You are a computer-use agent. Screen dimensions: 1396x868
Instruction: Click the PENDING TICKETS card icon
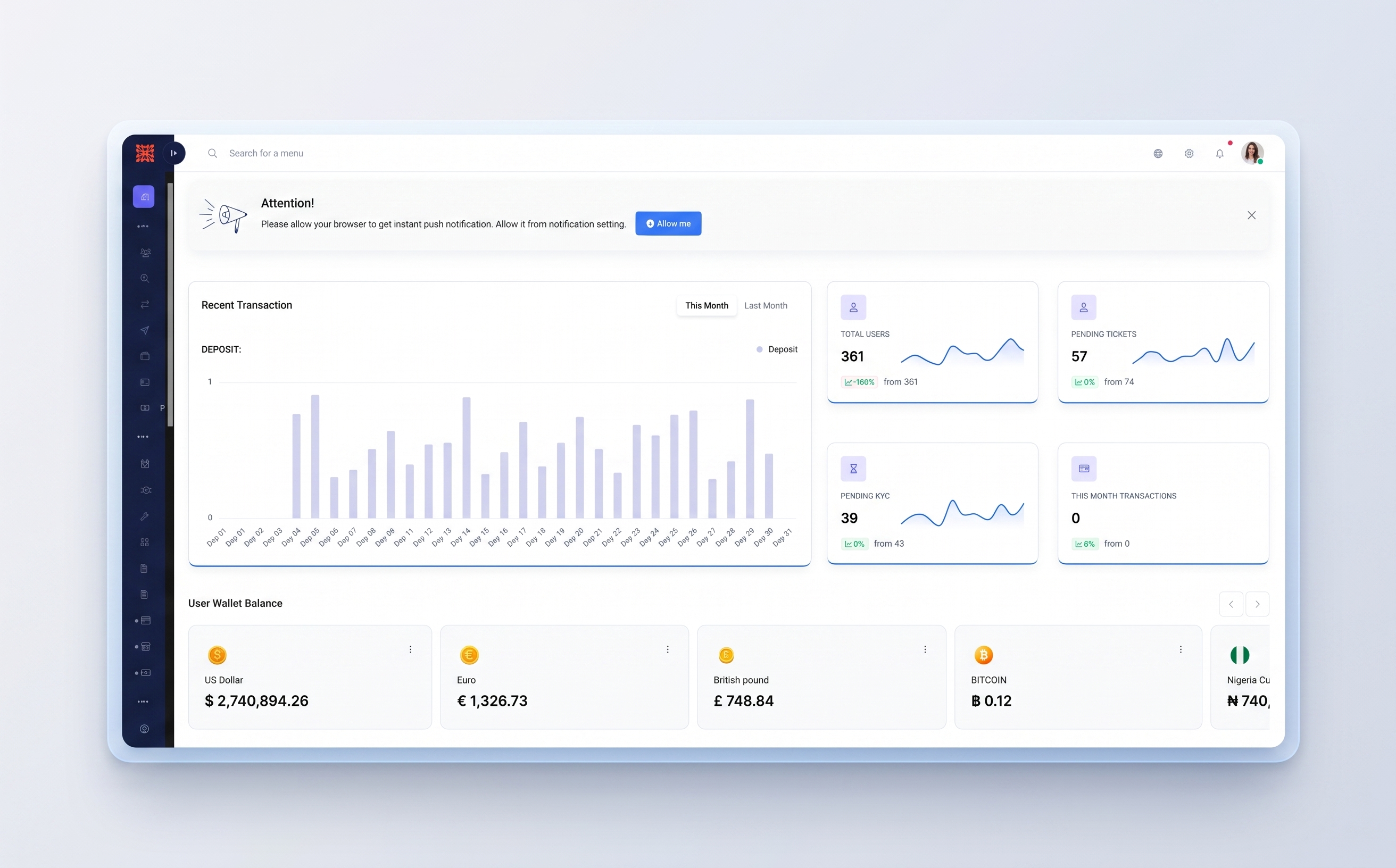pos(1084,307)
